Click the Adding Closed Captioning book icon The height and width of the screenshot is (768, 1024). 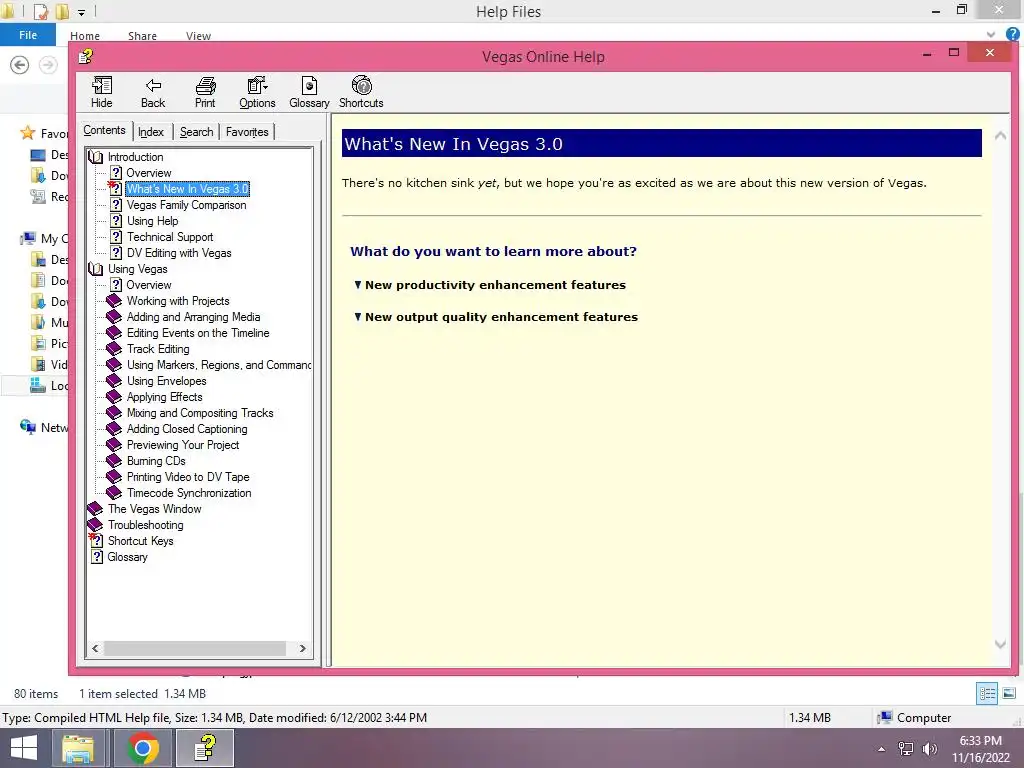(x=114, y=429)
